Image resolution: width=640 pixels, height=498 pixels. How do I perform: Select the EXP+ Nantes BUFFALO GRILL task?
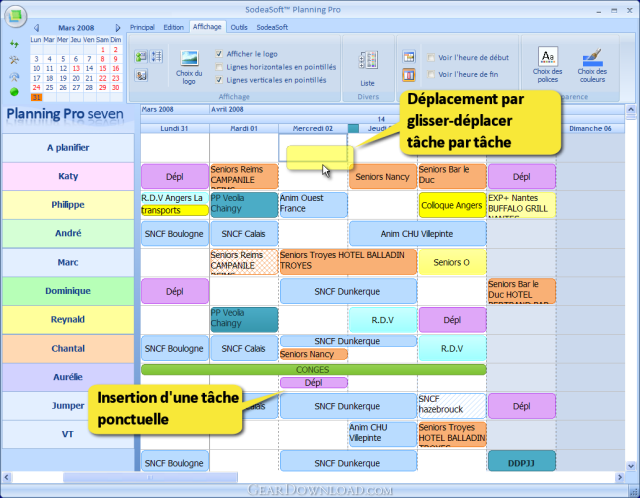click(522, 205)
